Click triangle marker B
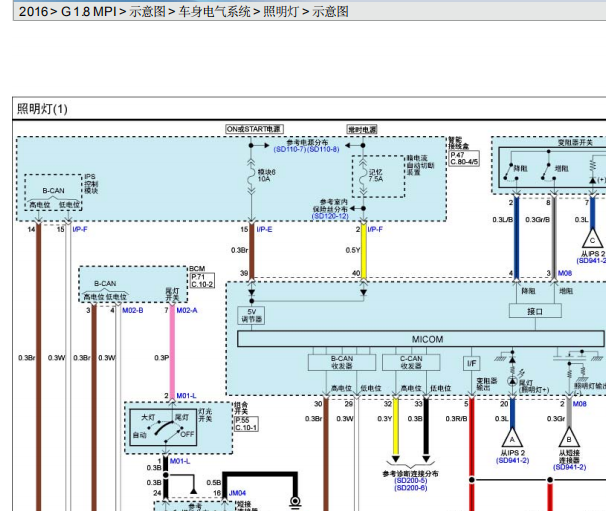The image size is (606, 511). coord(569,438)
